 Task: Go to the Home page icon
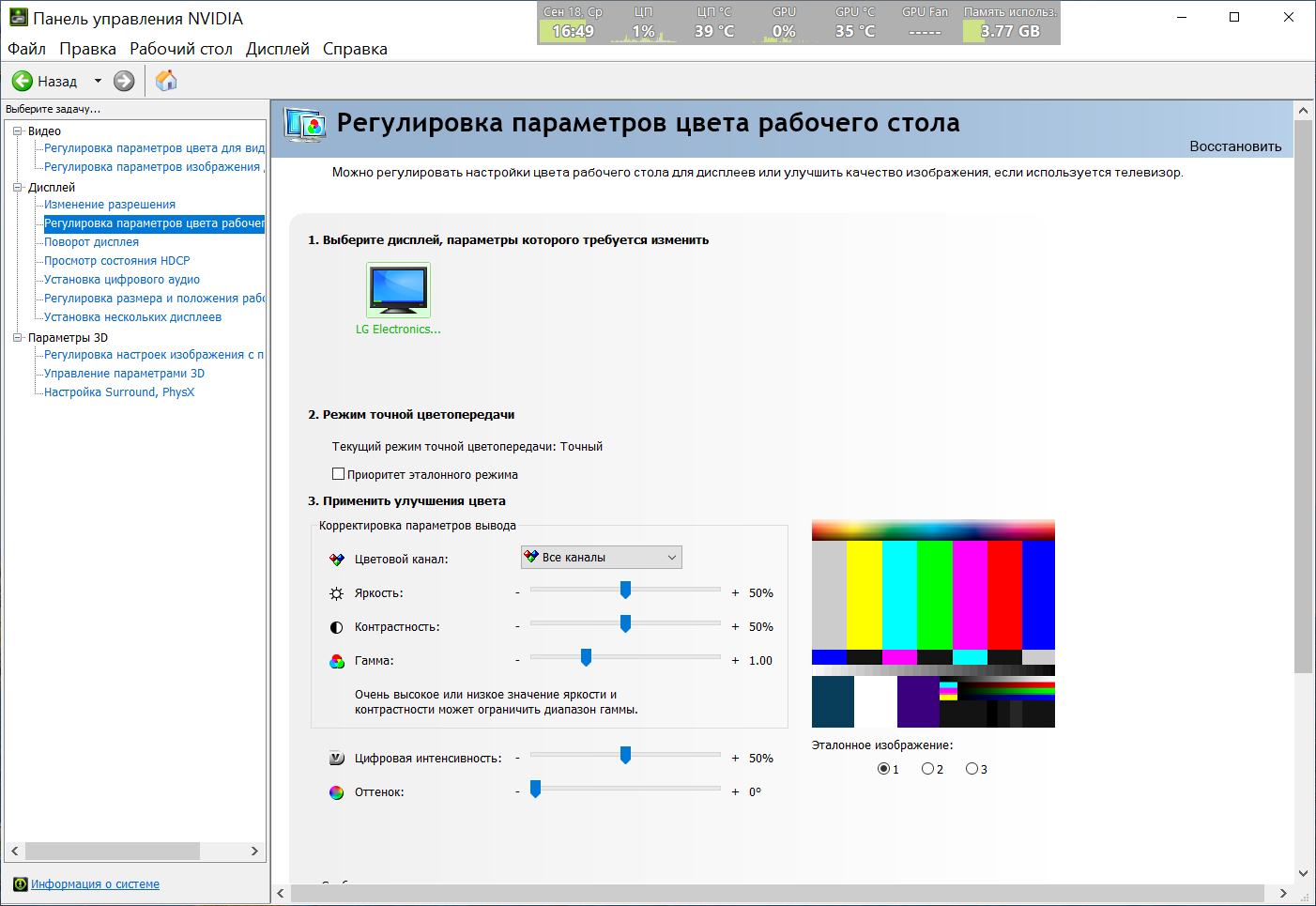point(166,81)
